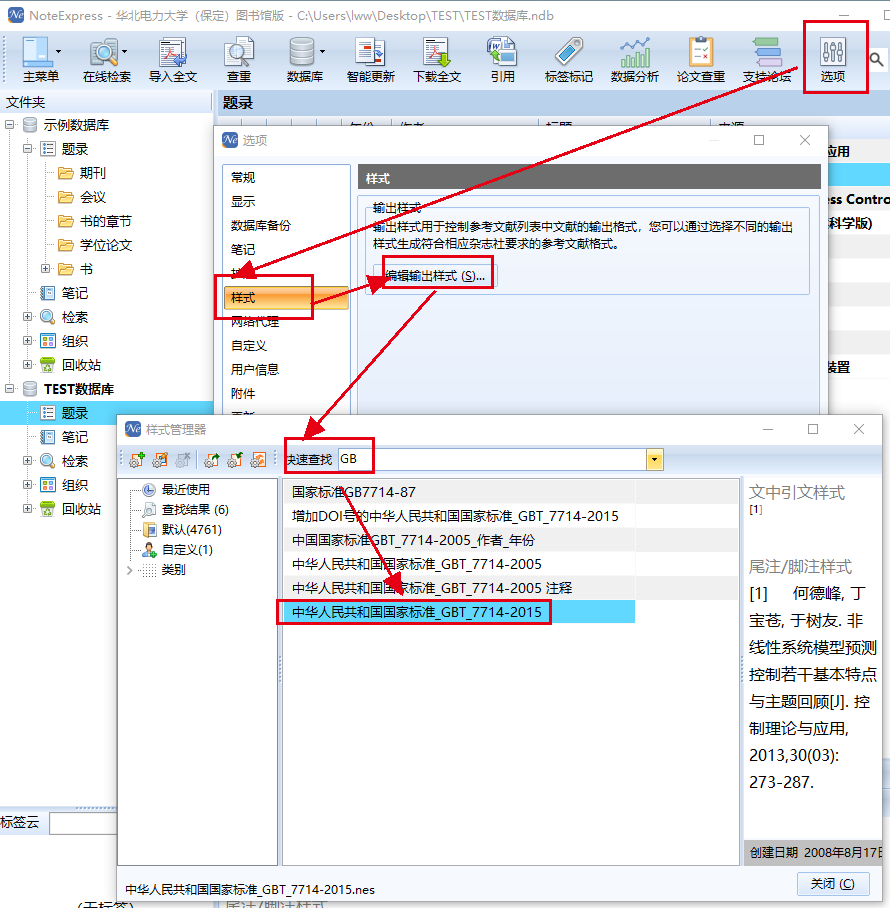Select 自定义(1) in style tree
The image size is (890, 908).
click(x=186, y=550)
